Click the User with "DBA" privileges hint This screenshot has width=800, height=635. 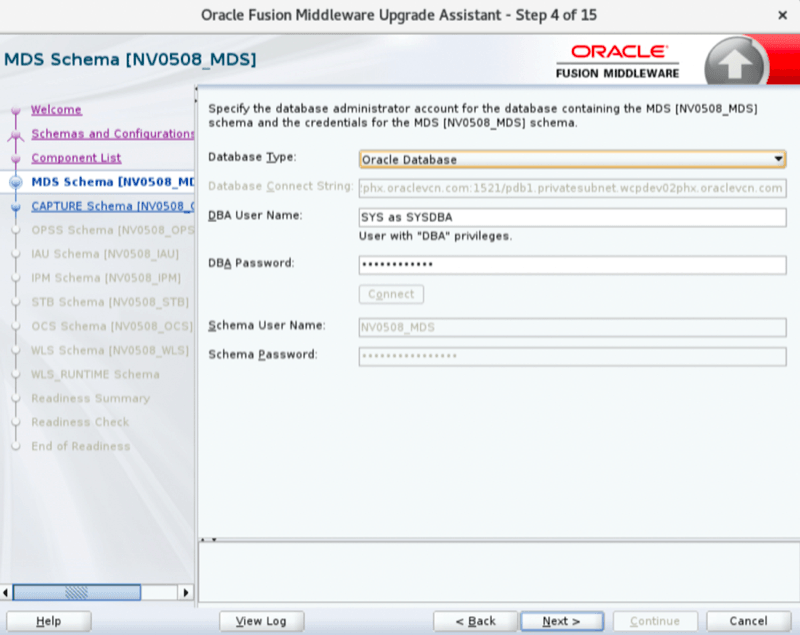(x=435, y=236)
